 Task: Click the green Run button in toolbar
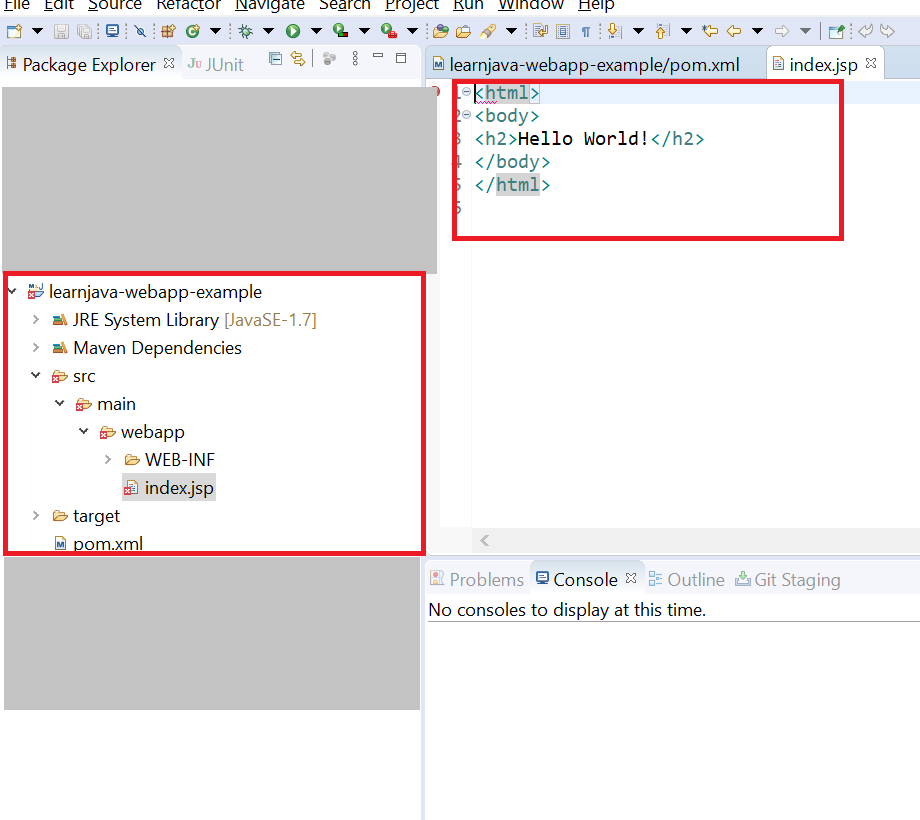(293, 31)
